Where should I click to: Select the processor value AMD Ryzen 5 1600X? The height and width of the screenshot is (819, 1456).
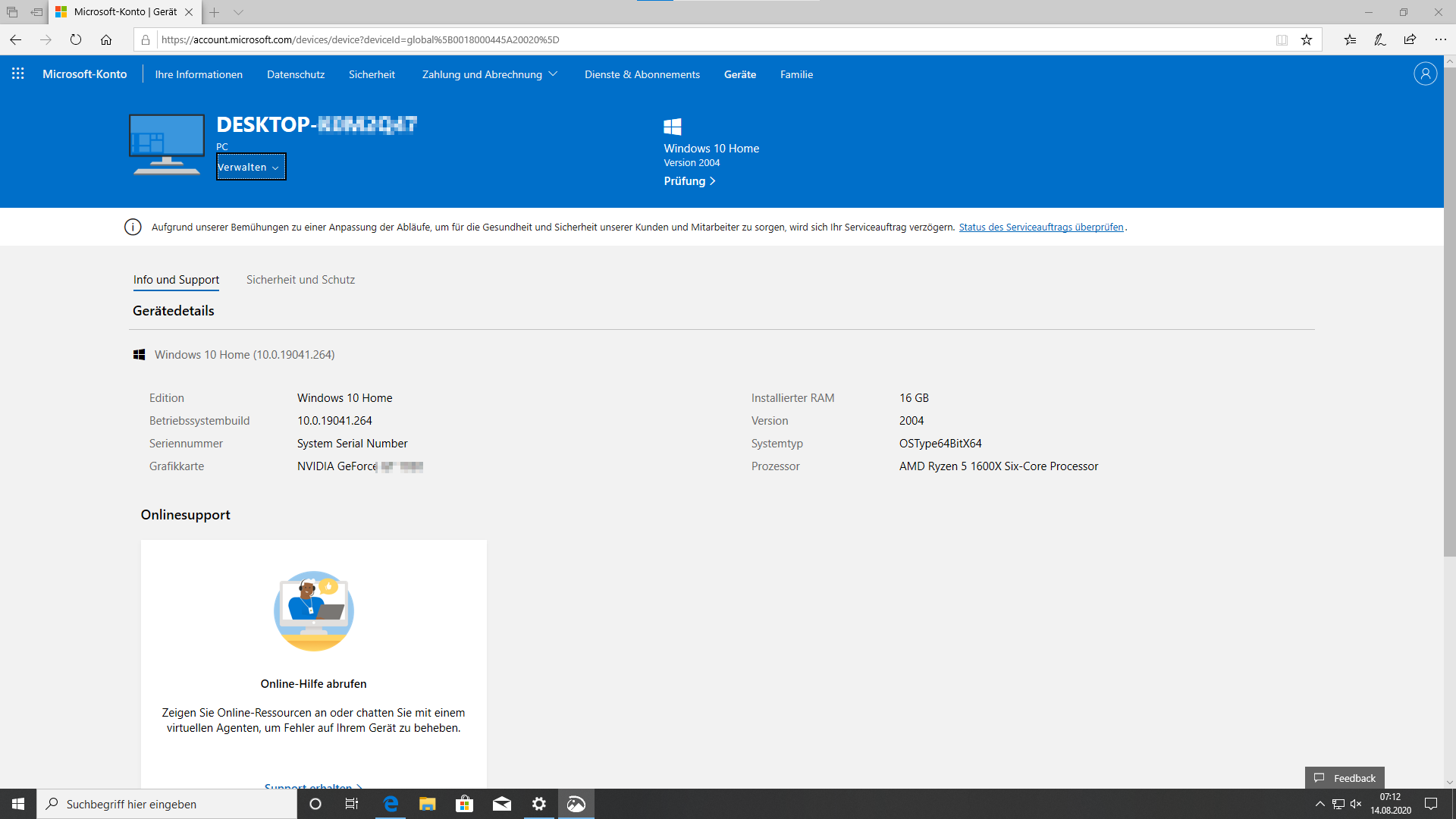[999, 466]
